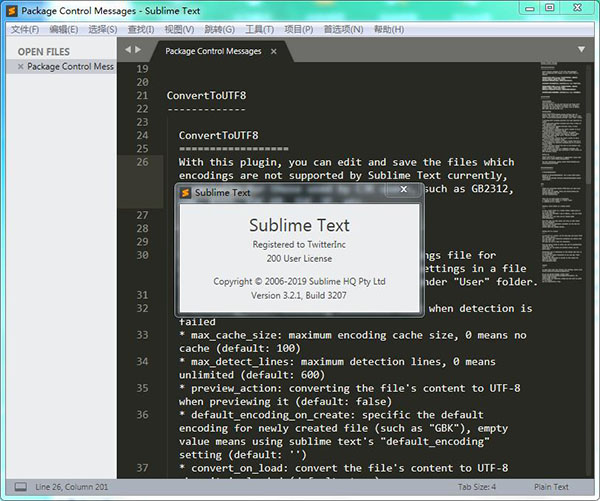Click line number 26 in gutter
Image resolution: width=600 pixels, height=501 pixels.
tap(142, 162)
